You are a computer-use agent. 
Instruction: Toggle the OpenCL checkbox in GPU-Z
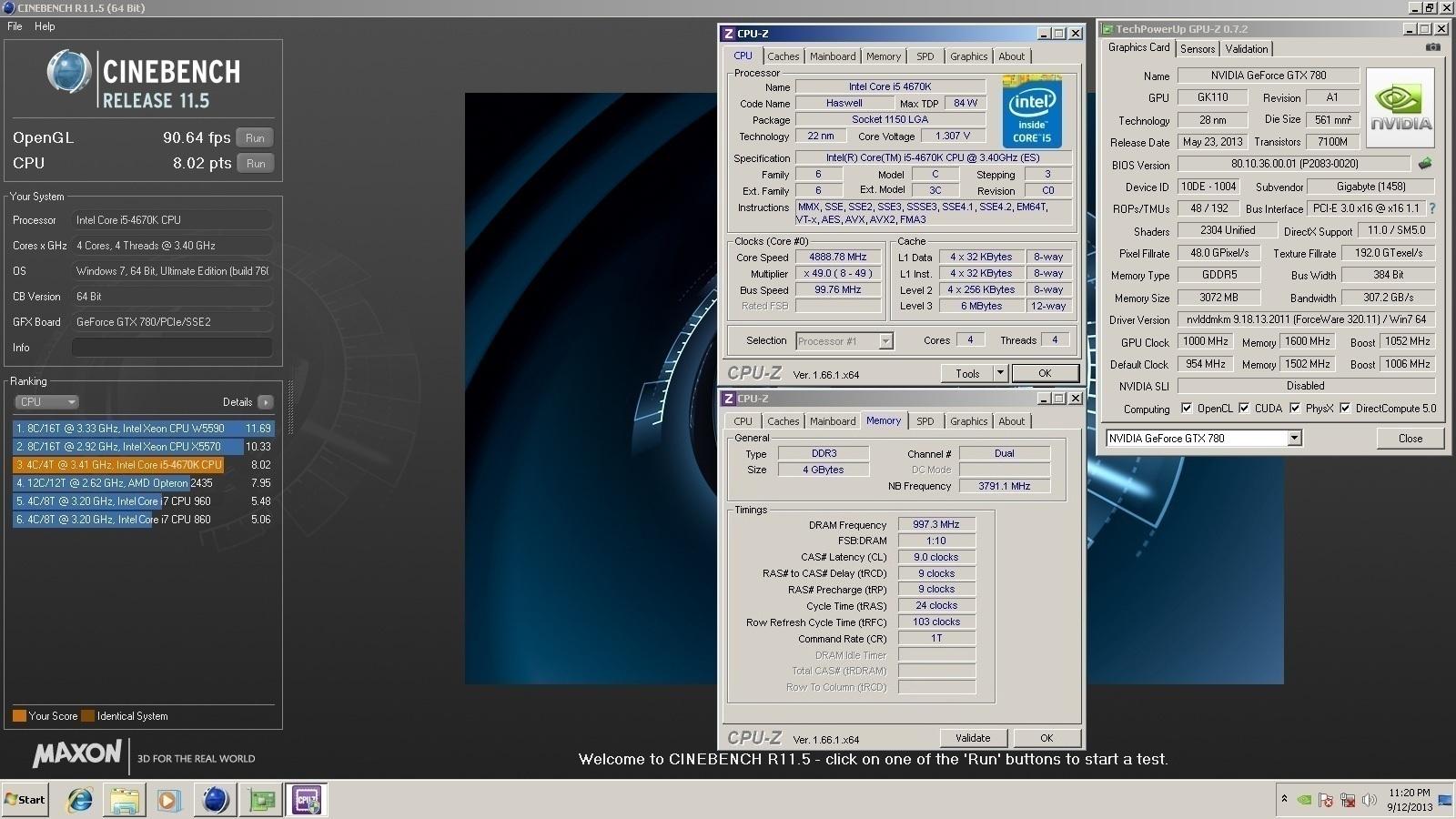(x=1186, y=408)
